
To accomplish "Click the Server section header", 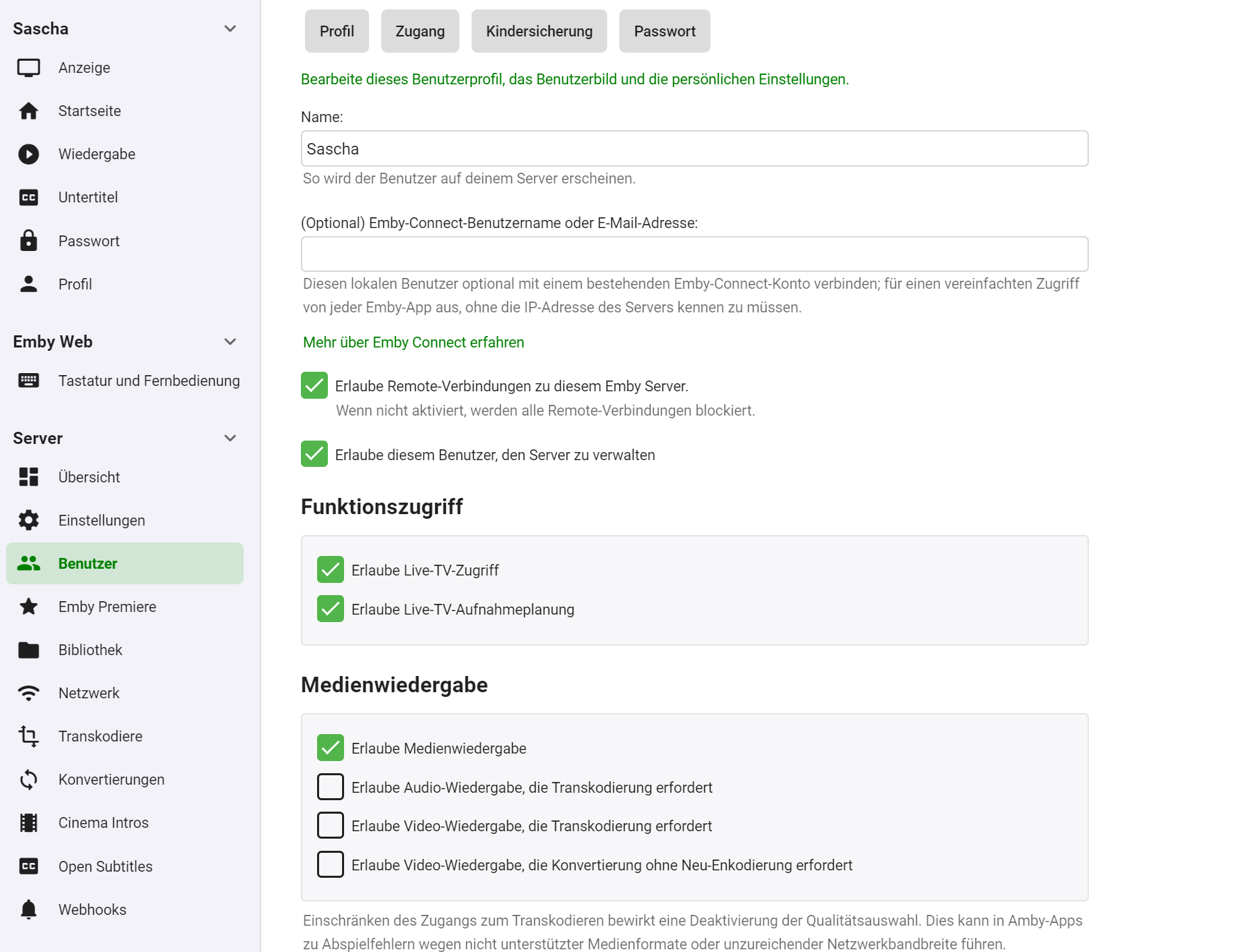I will (x=38, y=438).
